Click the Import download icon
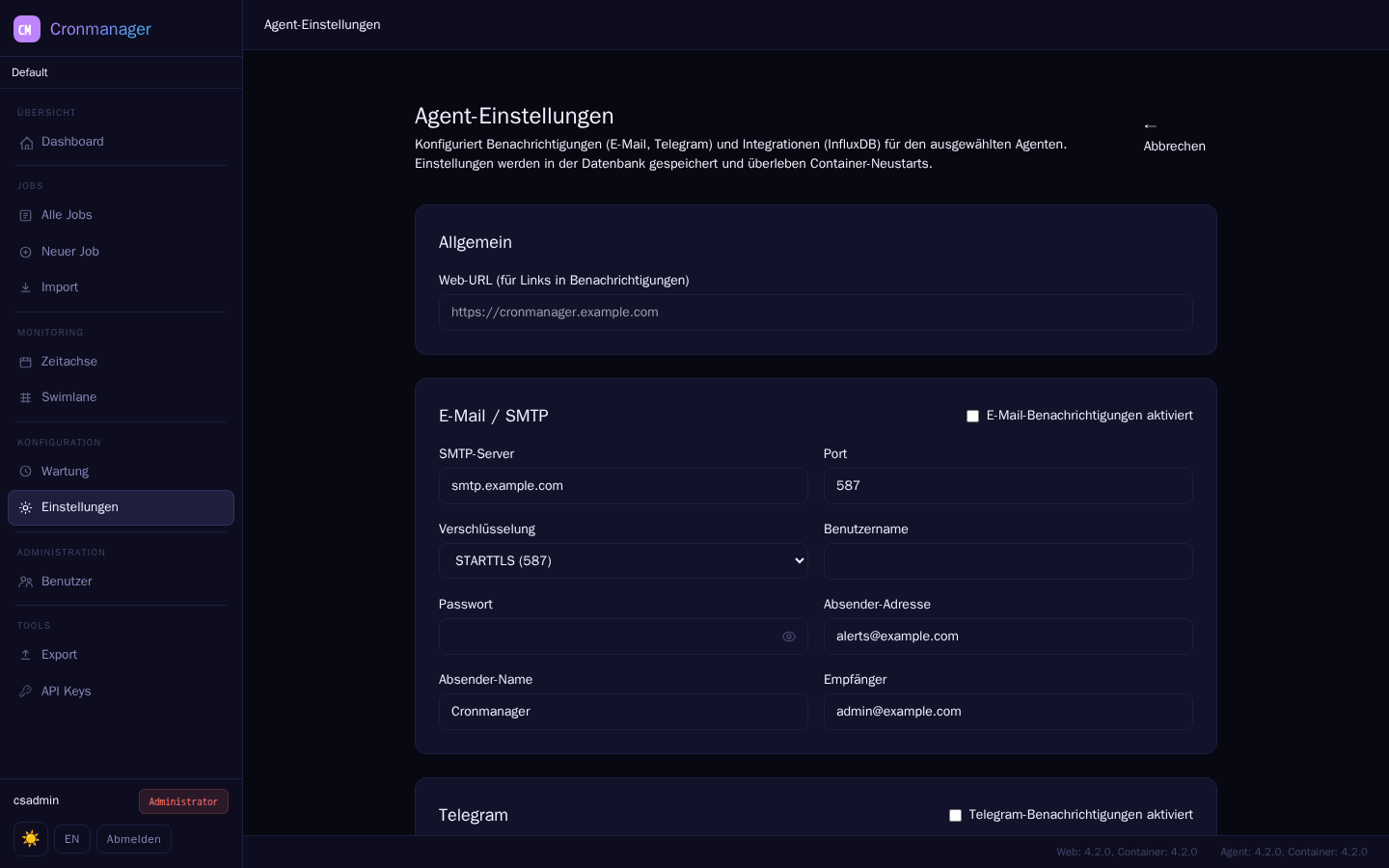The image size is (1389, 868). (x=26, y=288)
